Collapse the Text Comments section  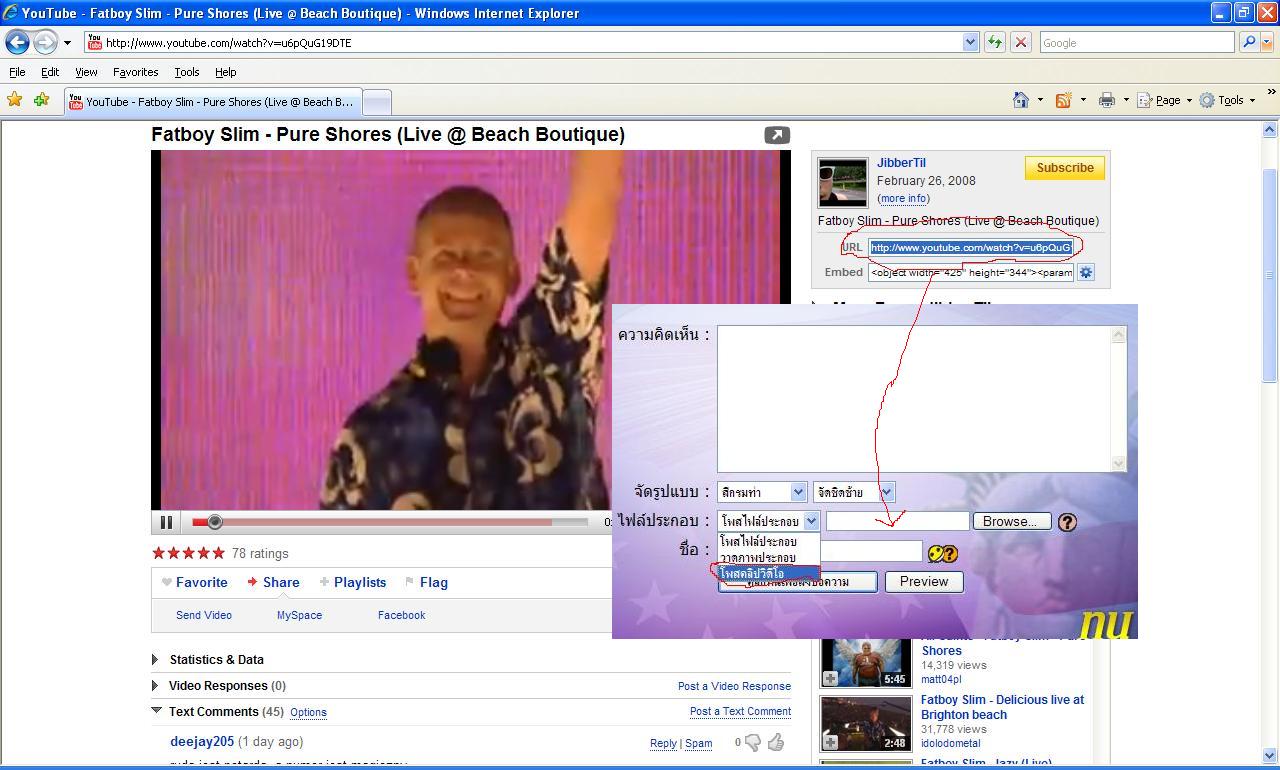coord(156,711)
